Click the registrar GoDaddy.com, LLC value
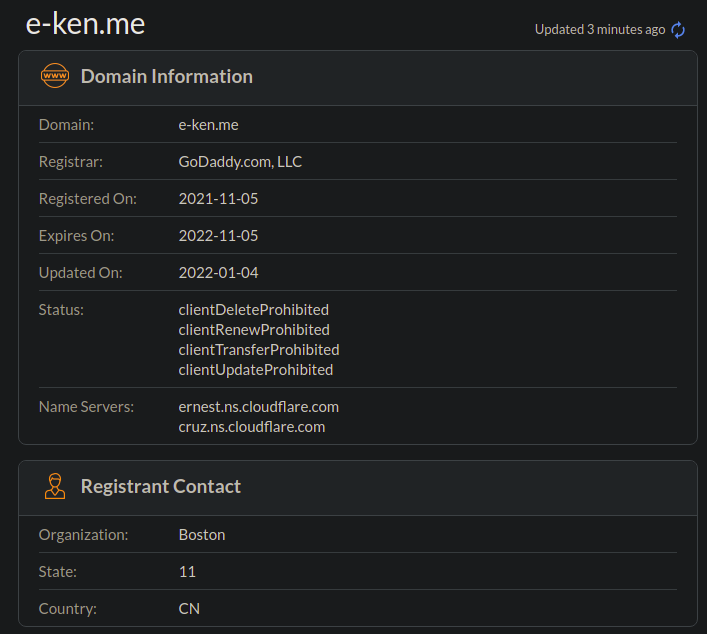707x634 pixels. pos(240,162)
